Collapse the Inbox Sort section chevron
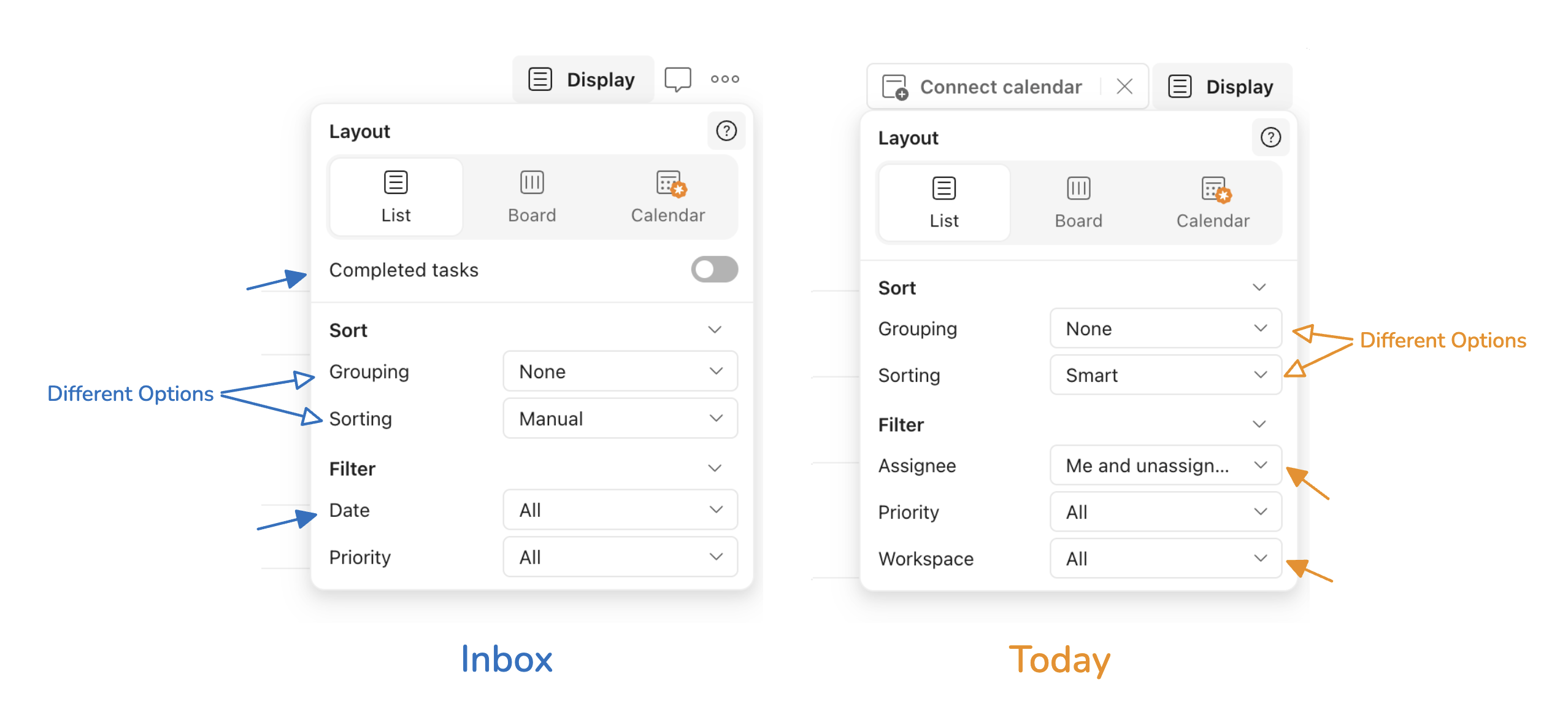 click(714, 330)
